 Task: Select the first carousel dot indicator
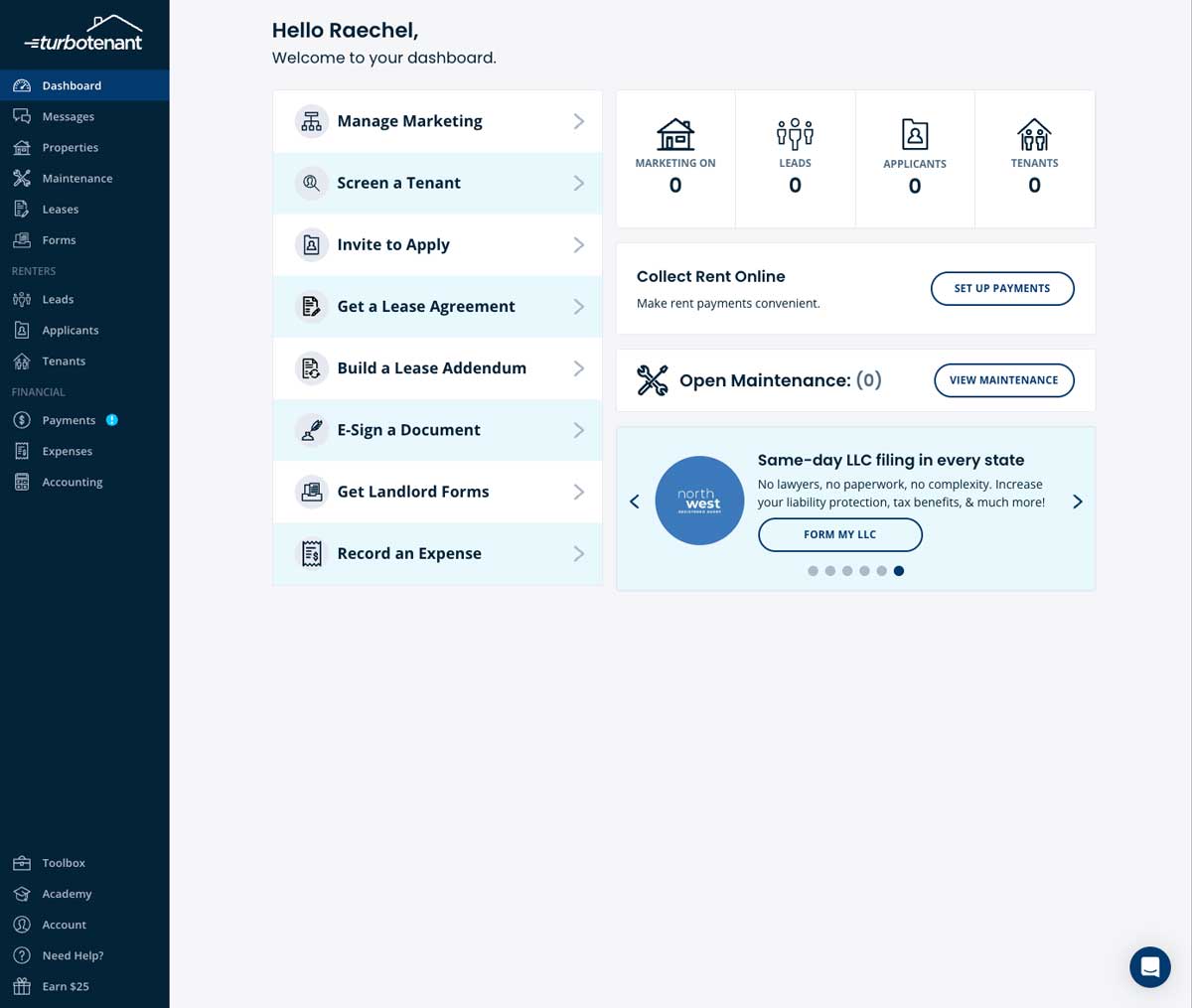(x=814, y=571)
